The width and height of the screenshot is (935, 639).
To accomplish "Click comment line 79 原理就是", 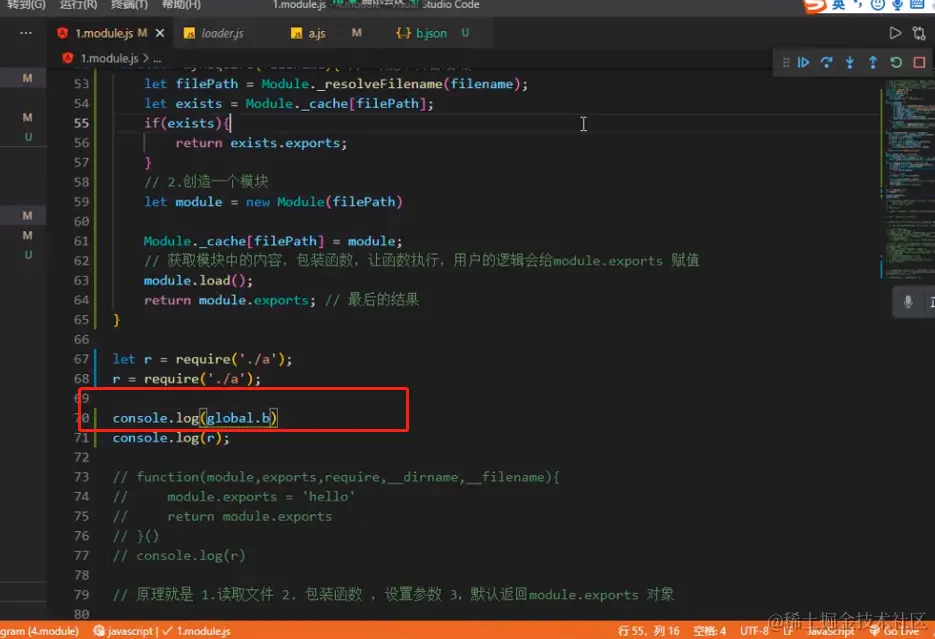I will [x=394, y=595].
